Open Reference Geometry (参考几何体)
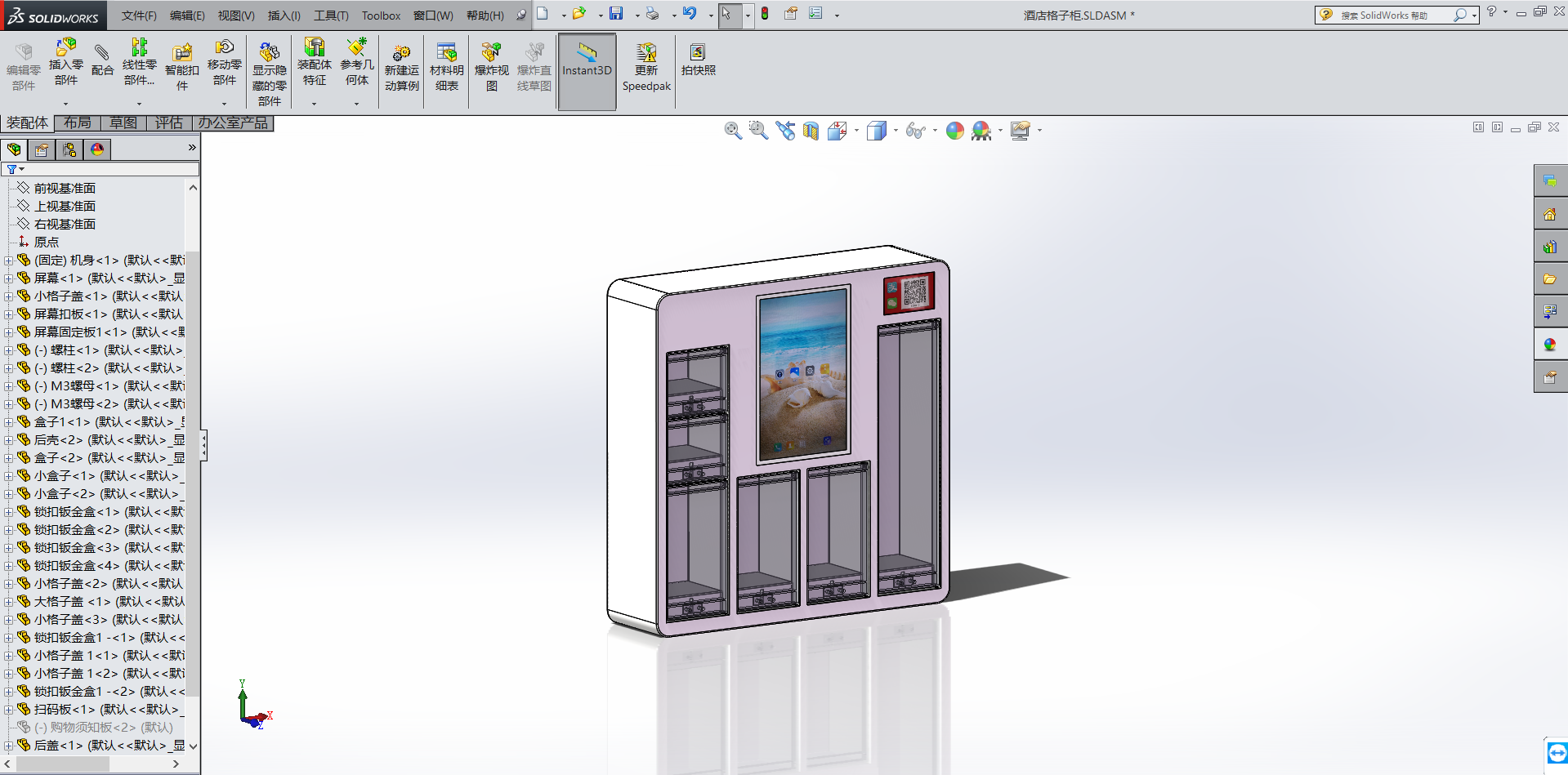This screenshot has height=775, width=1568. 356,62
